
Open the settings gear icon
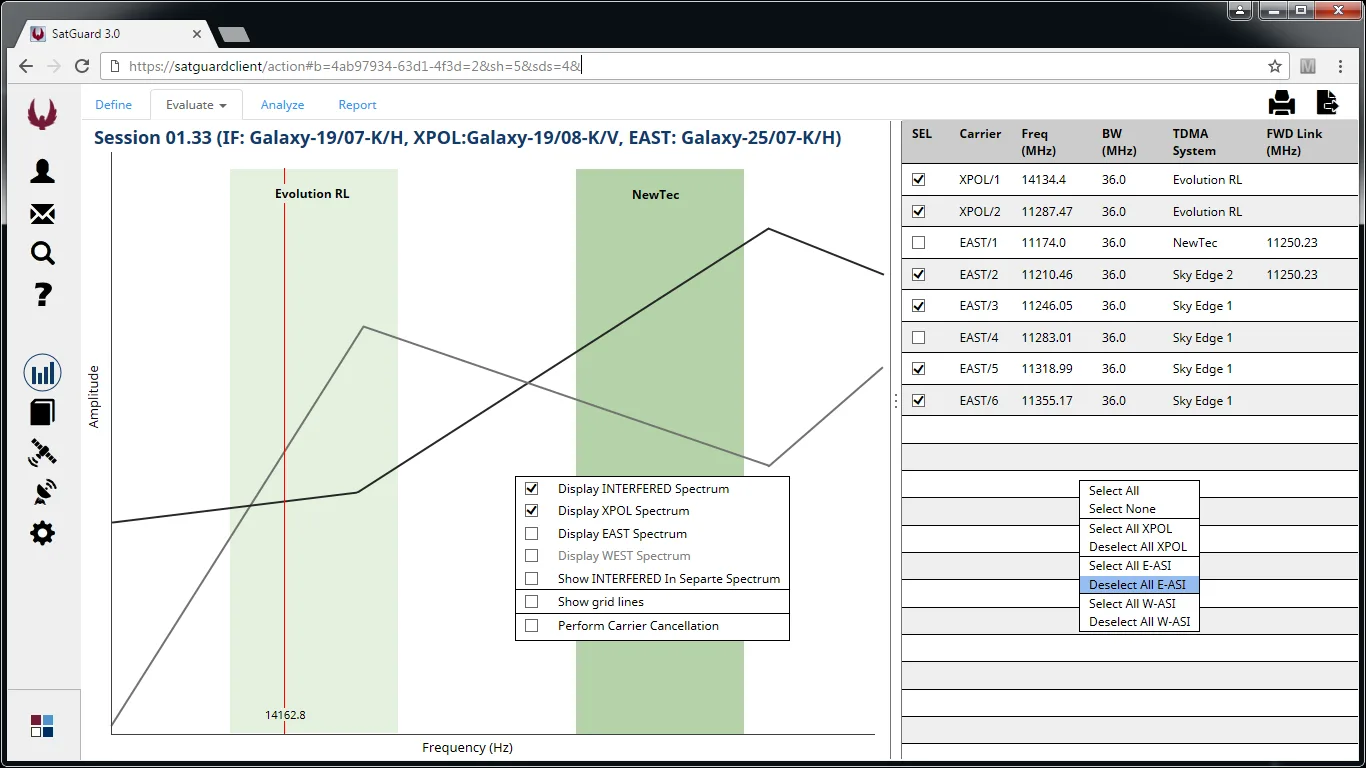coord(42,533)
